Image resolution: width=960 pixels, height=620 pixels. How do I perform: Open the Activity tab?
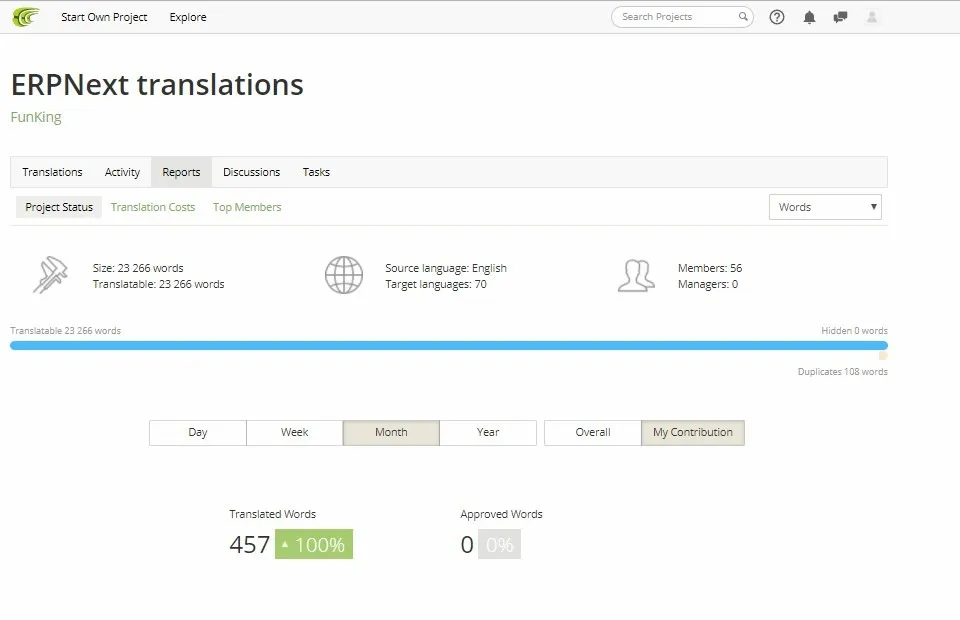pos(122,172)
